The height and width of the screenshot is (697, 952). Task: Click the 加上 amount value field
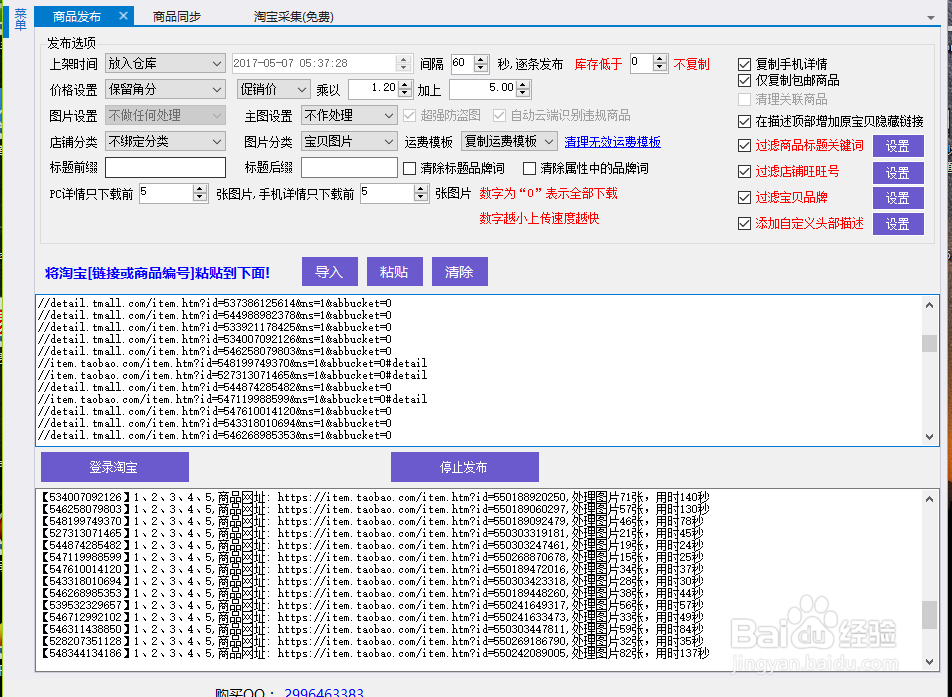point(483,89)
